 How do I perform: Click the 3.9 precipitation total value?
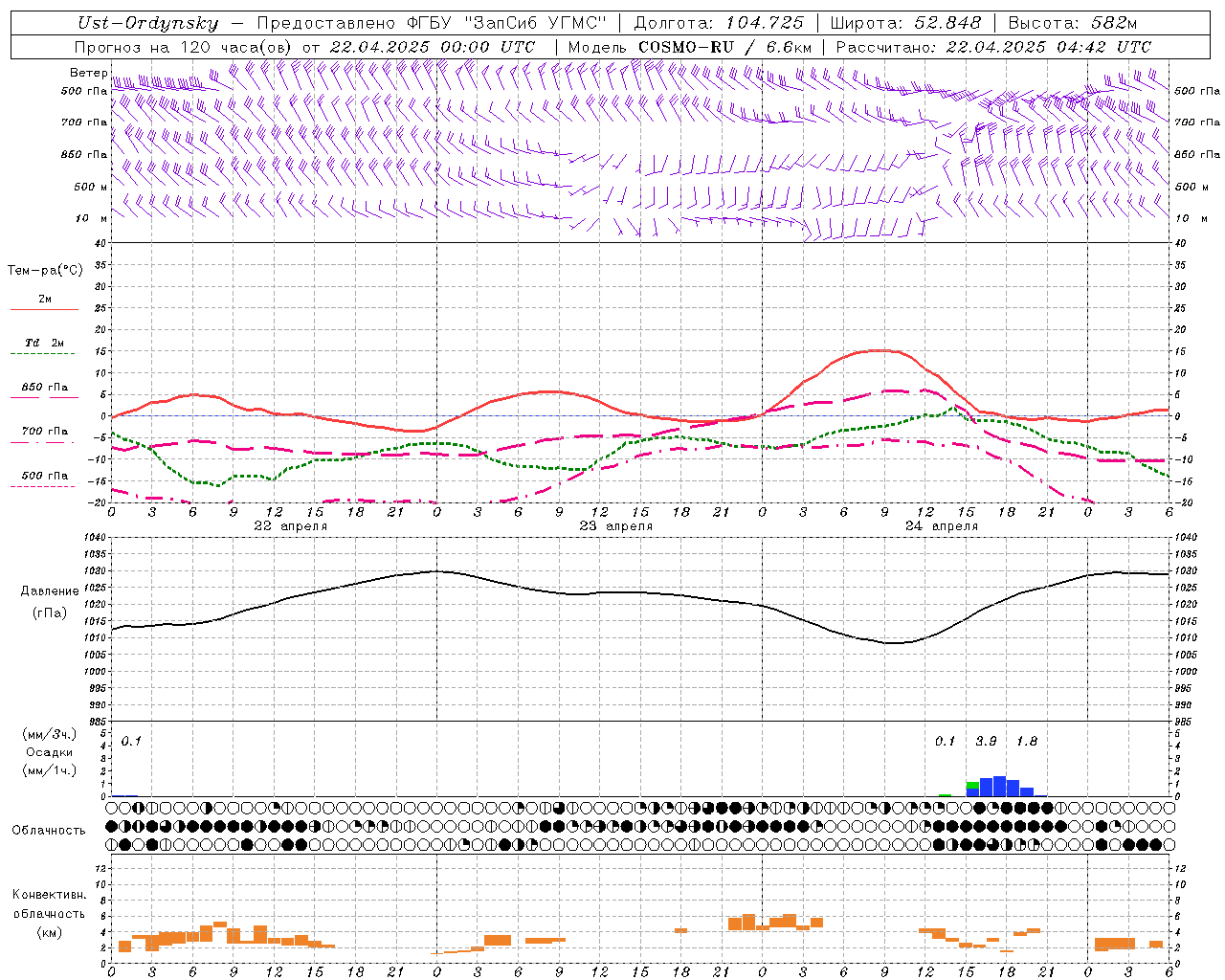coord(986,741)
